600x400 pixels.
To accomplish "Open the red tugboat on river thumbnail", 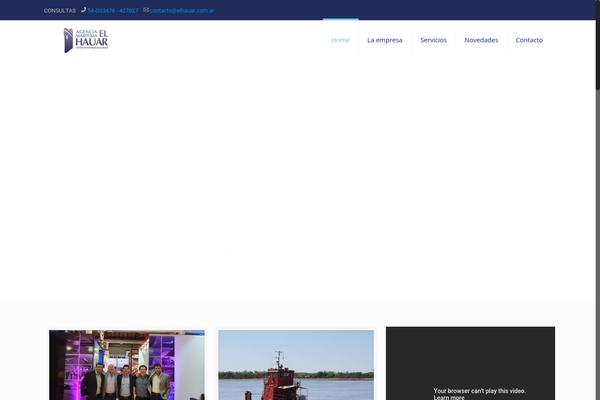I will tap(296, 365).
